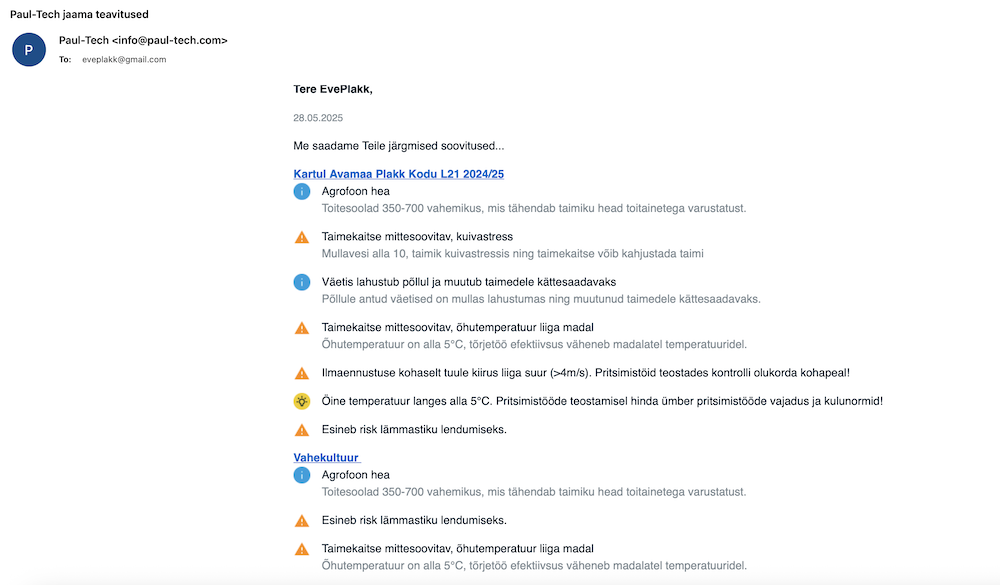
Task: Open the Vahekultuur link
Action: point(327,457)
